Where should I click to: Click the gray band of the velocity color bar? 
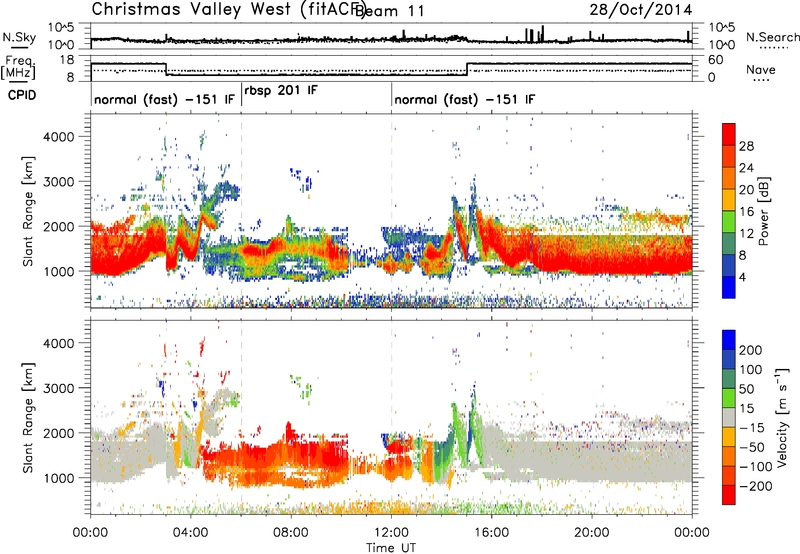729,417
